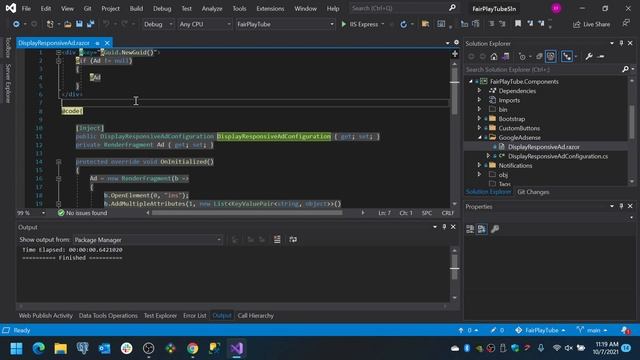Click the Navigate Backward toolbar icon

click(16, 24)
